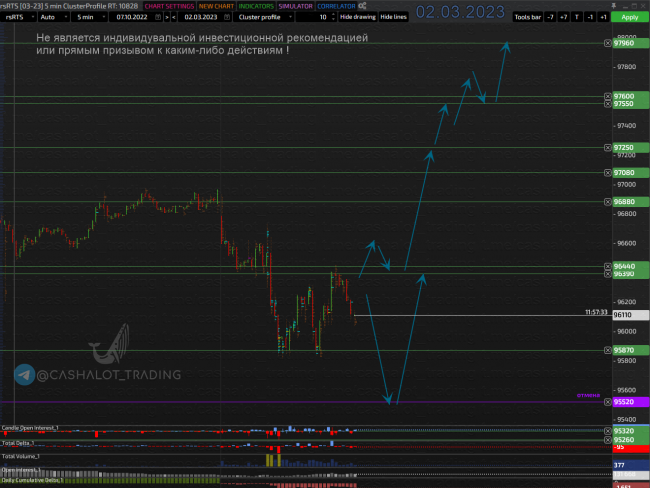Delete the 96880 level line
650x488 pixels.
[x=608, y=201]
